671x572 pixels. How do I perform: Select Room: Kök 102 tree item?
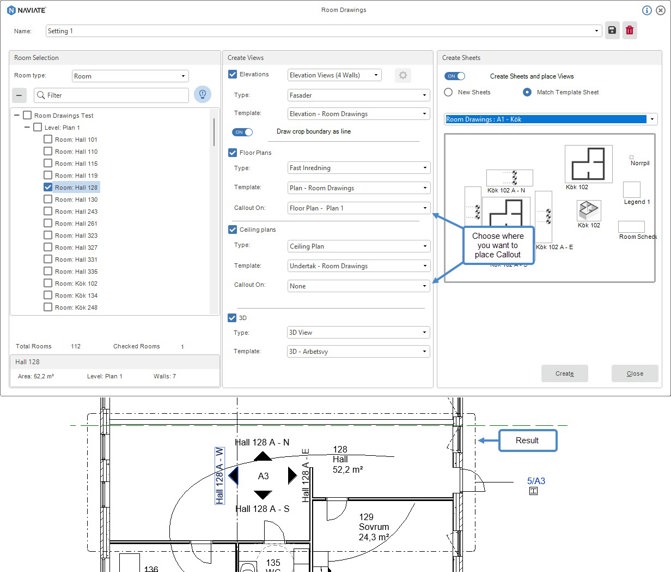[76, 283]
